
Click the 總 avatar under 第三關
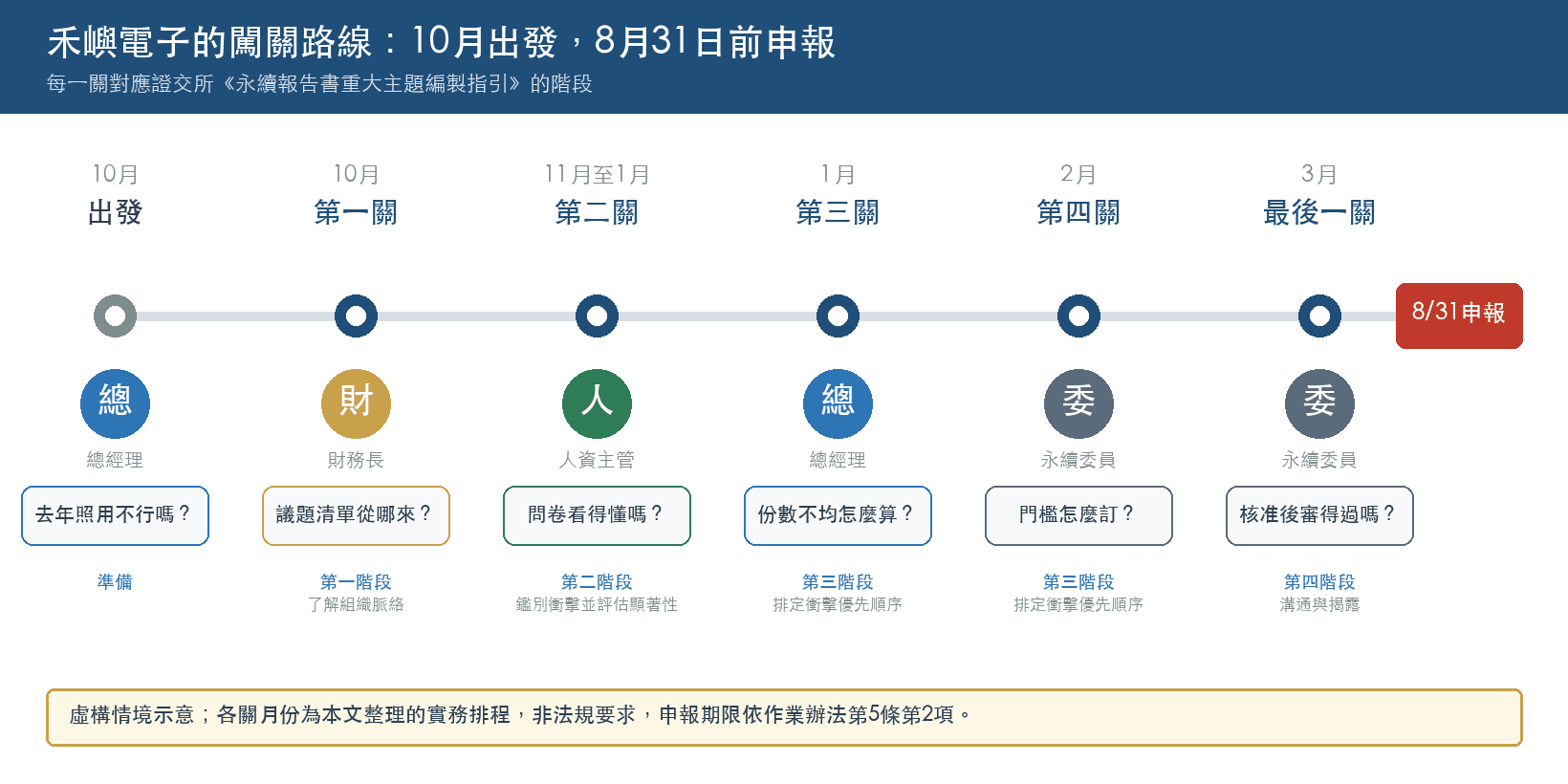838,403
